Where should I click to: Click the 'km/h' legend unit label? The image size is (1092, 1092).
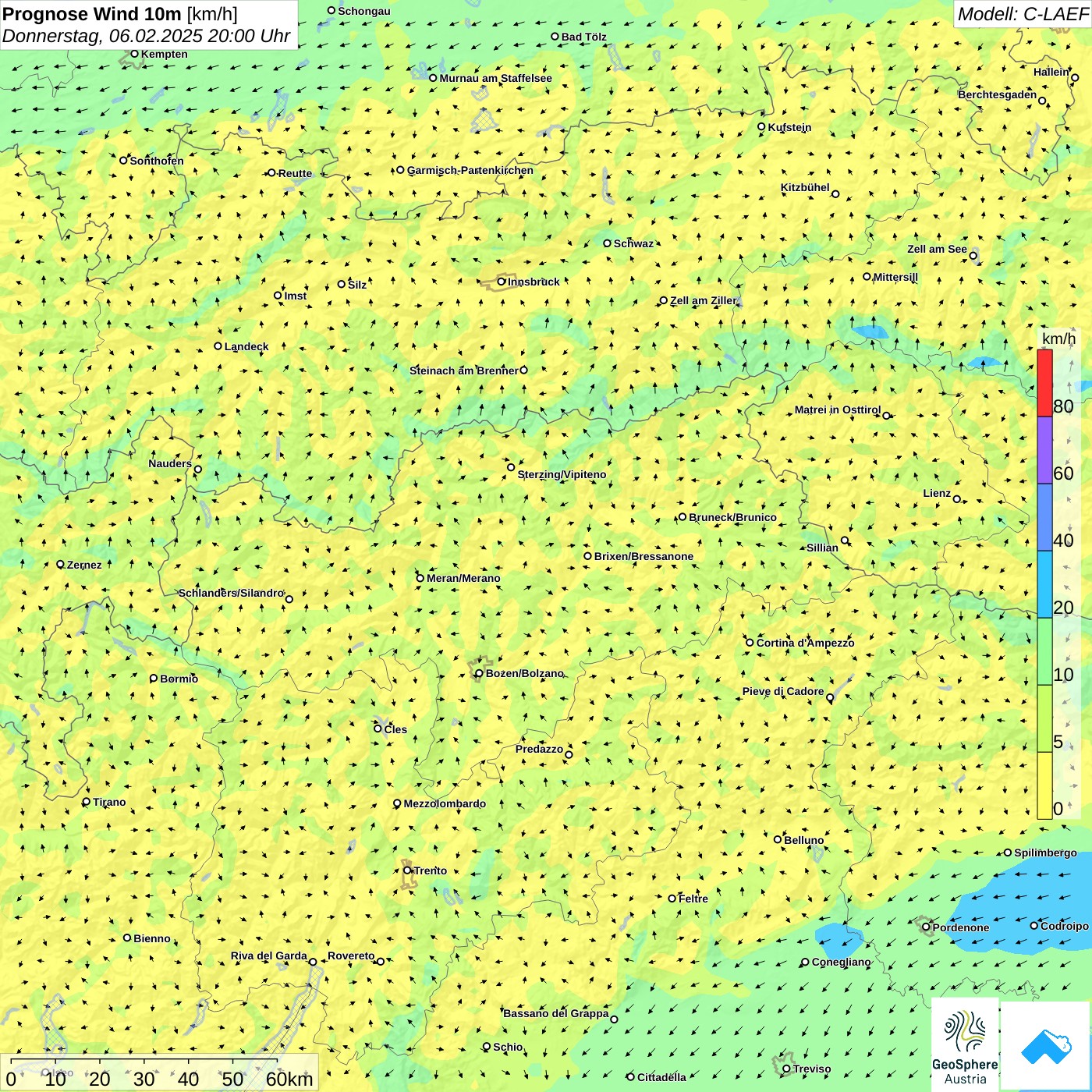tap(1058, 339)
